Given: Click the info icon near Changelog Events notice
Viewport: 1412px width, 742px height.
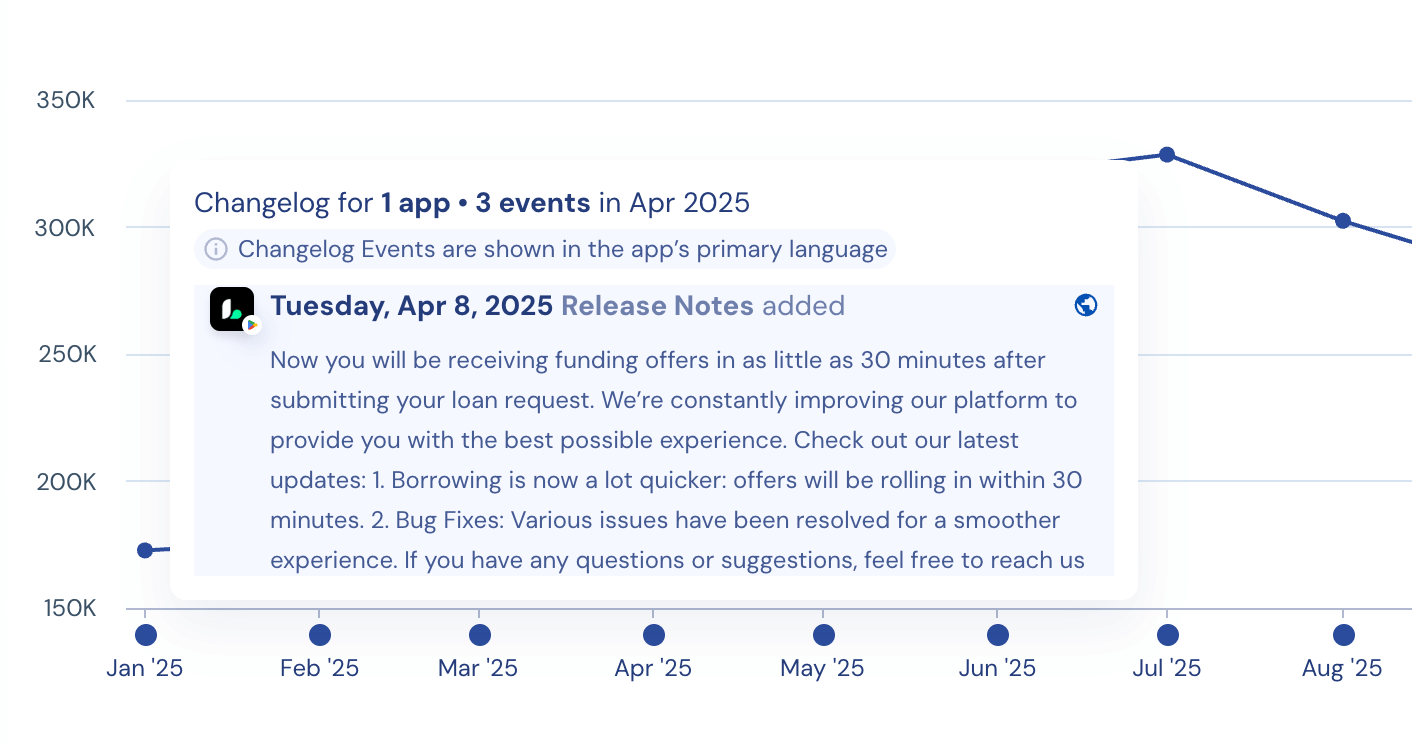Looking at the screenshot, I should tap(216, 249).
